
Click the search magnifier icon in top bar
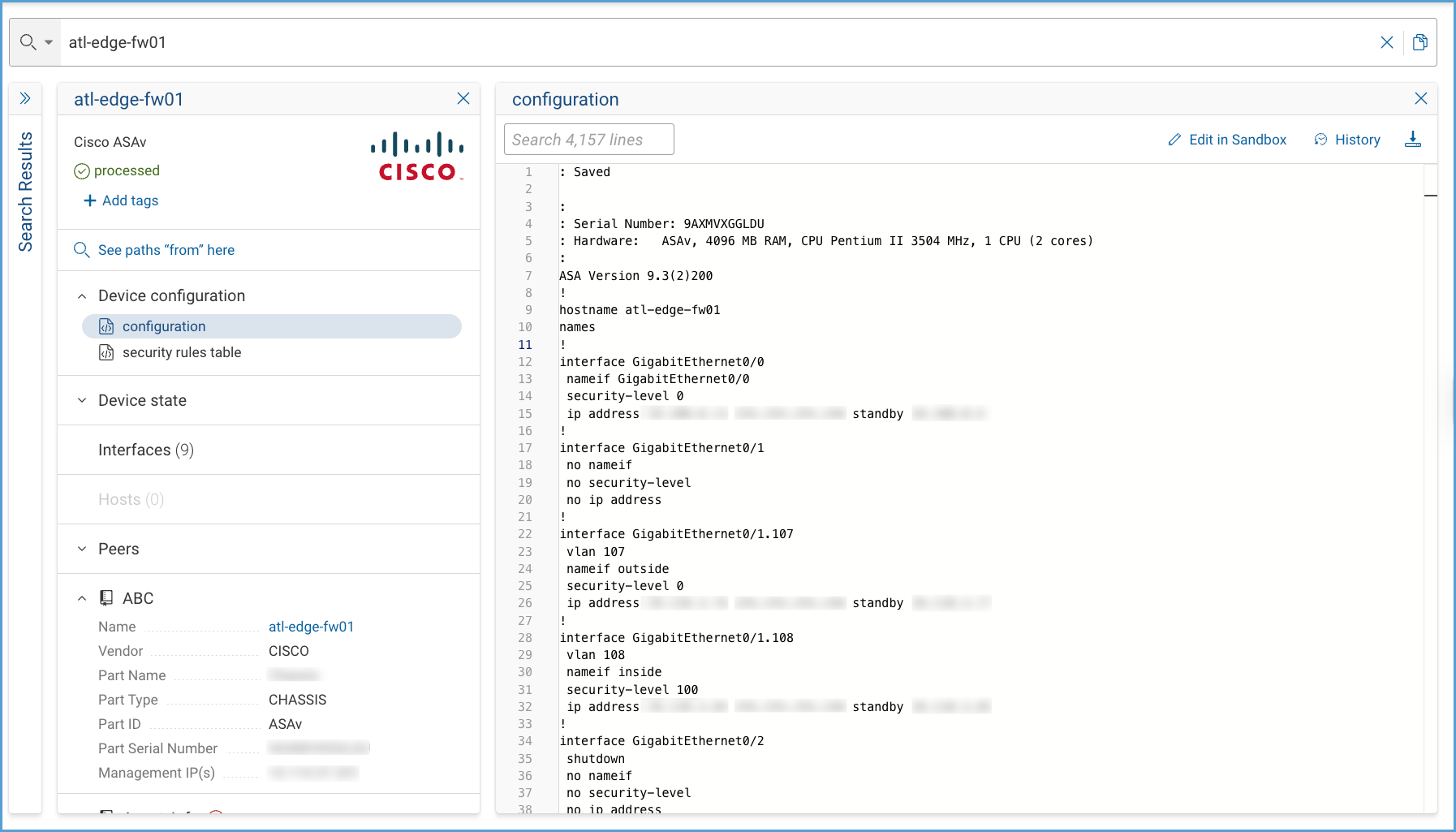(x=28, y=42)
